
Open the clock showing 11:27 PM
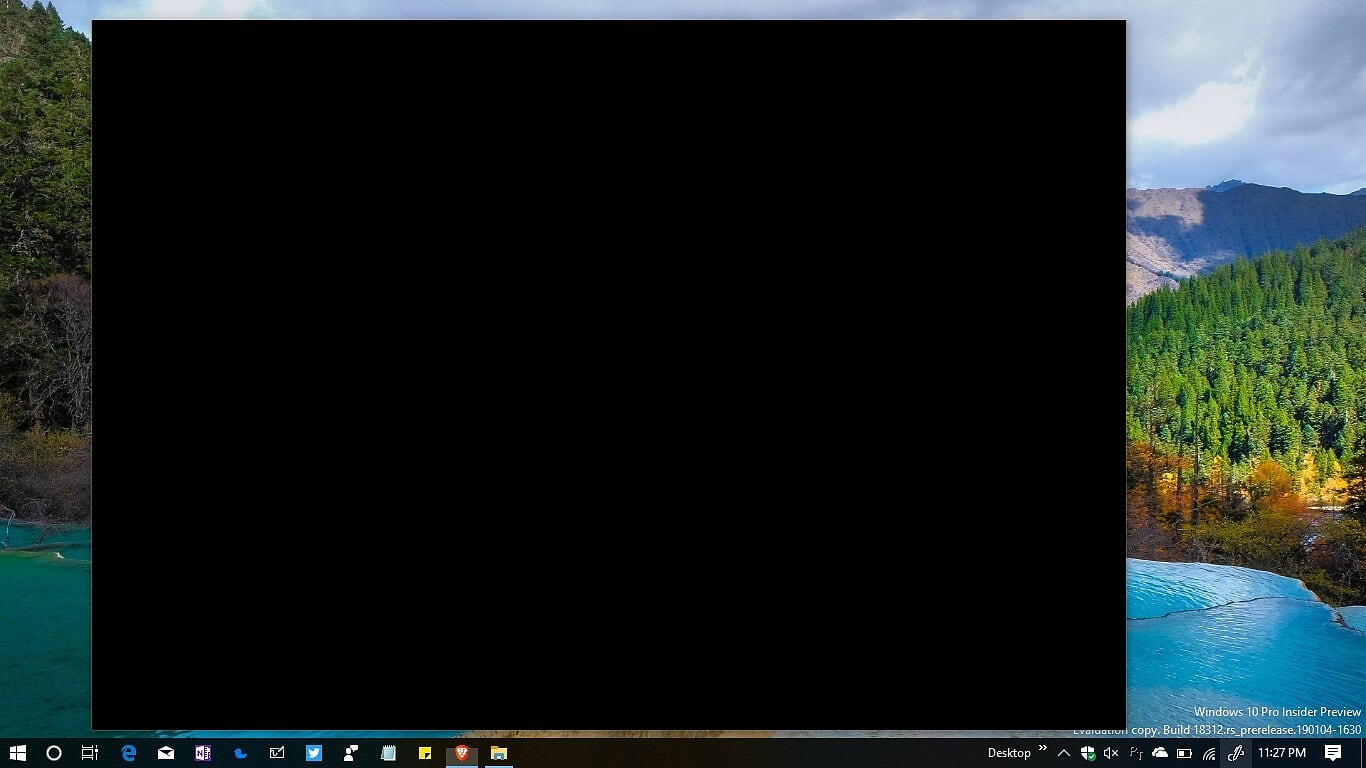[1282, 753]
